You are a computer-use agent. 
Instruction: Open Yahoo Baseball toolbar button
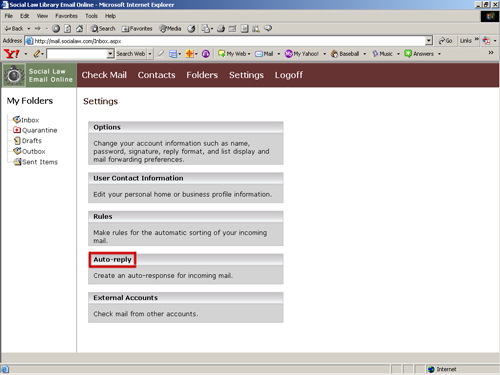coord(345,54)
